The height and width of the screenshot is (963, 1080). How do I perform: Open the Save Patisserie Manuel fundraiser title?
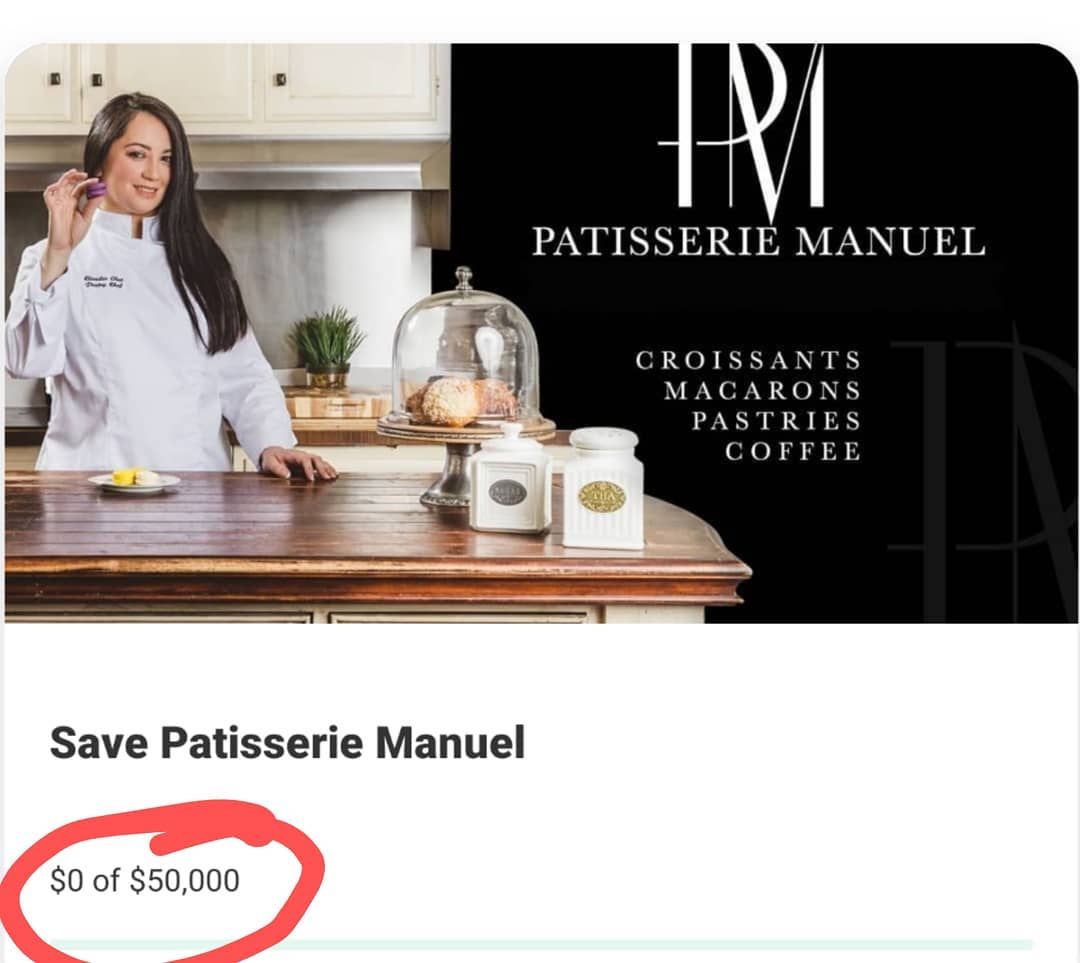click(x=287, y=743)
